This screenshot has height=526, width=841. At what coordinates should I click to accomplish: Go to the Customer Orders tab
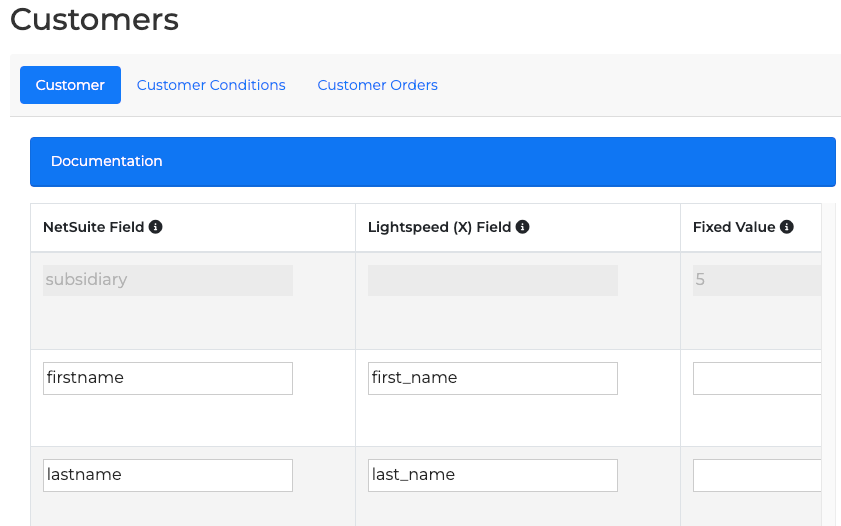377,85
